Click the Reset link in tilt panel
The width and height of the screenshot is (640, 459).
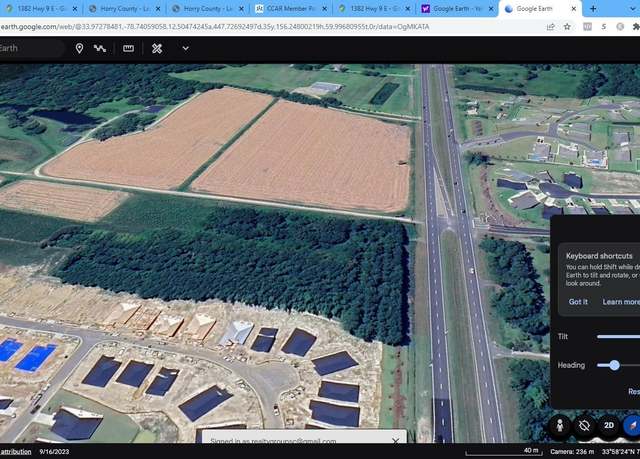pyautogui.click(x=634, y=392)
